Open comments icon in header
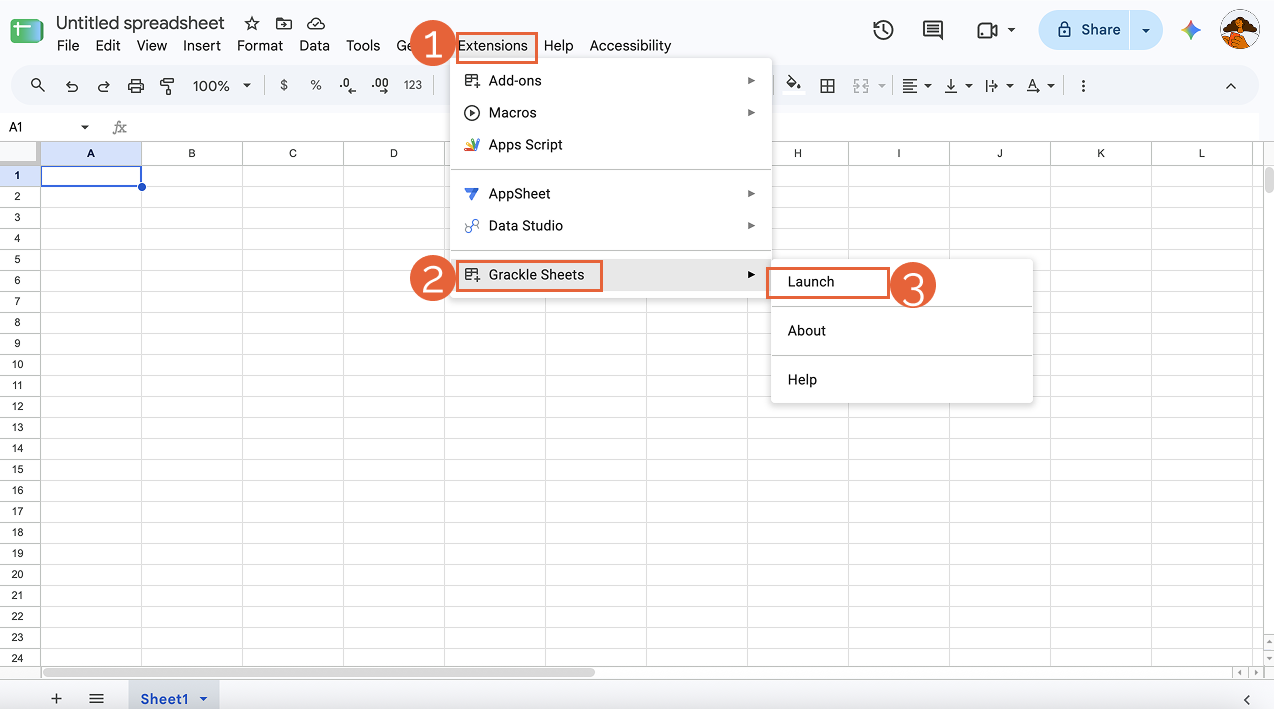 [933, 30]
